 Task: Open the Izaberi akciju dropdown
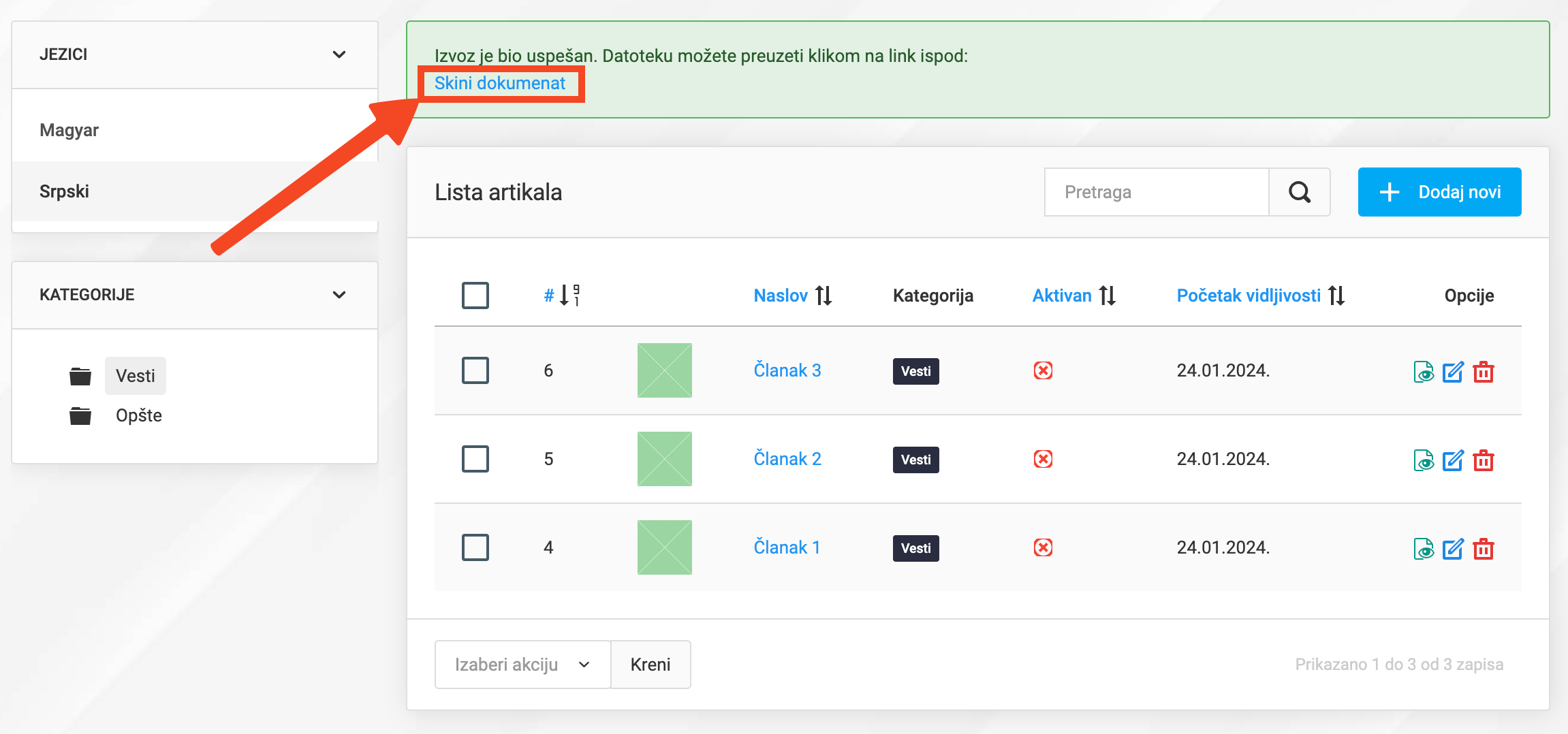(x=522, y=665)
